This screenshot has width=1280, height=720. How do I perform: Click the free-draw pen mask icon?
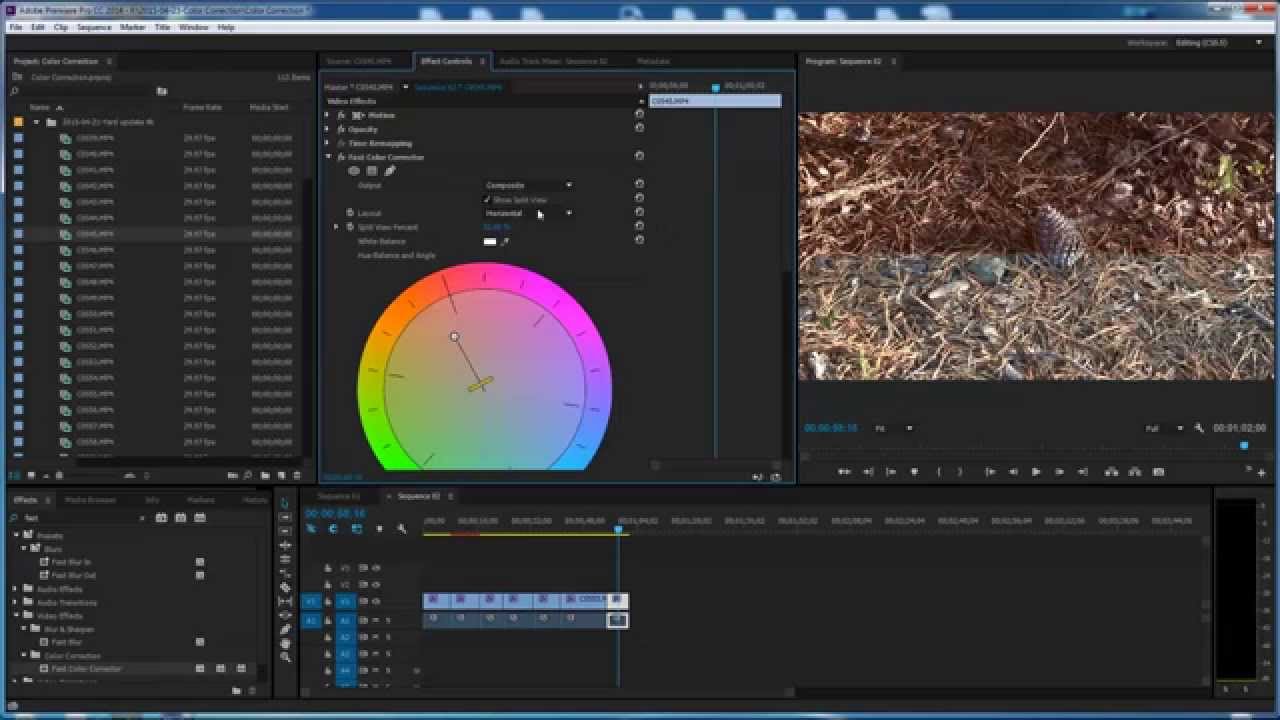[x=390, y=171]
